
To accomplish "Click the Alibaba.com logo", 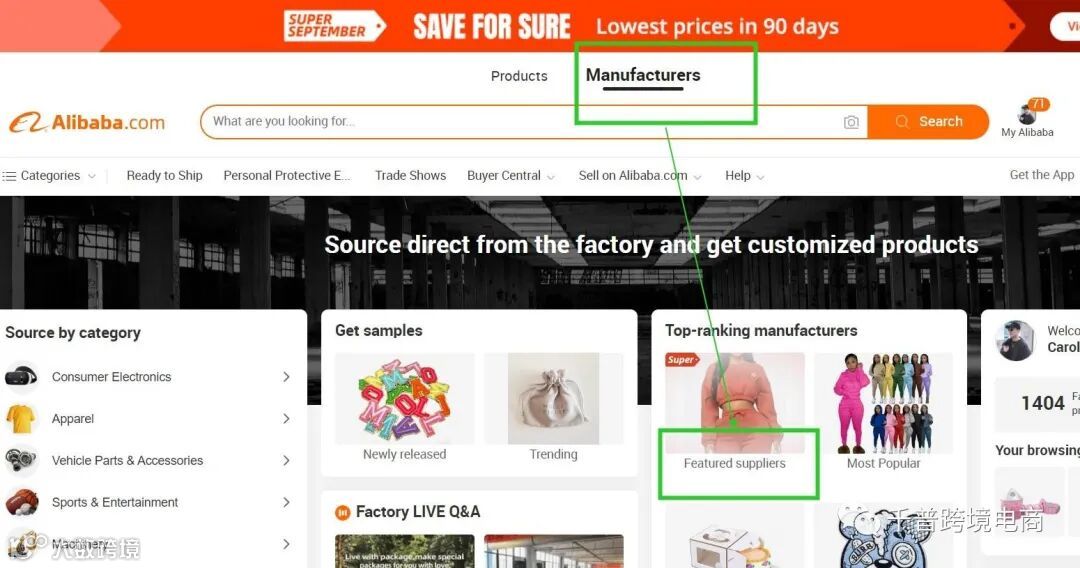I will click(x=87, y=123).
